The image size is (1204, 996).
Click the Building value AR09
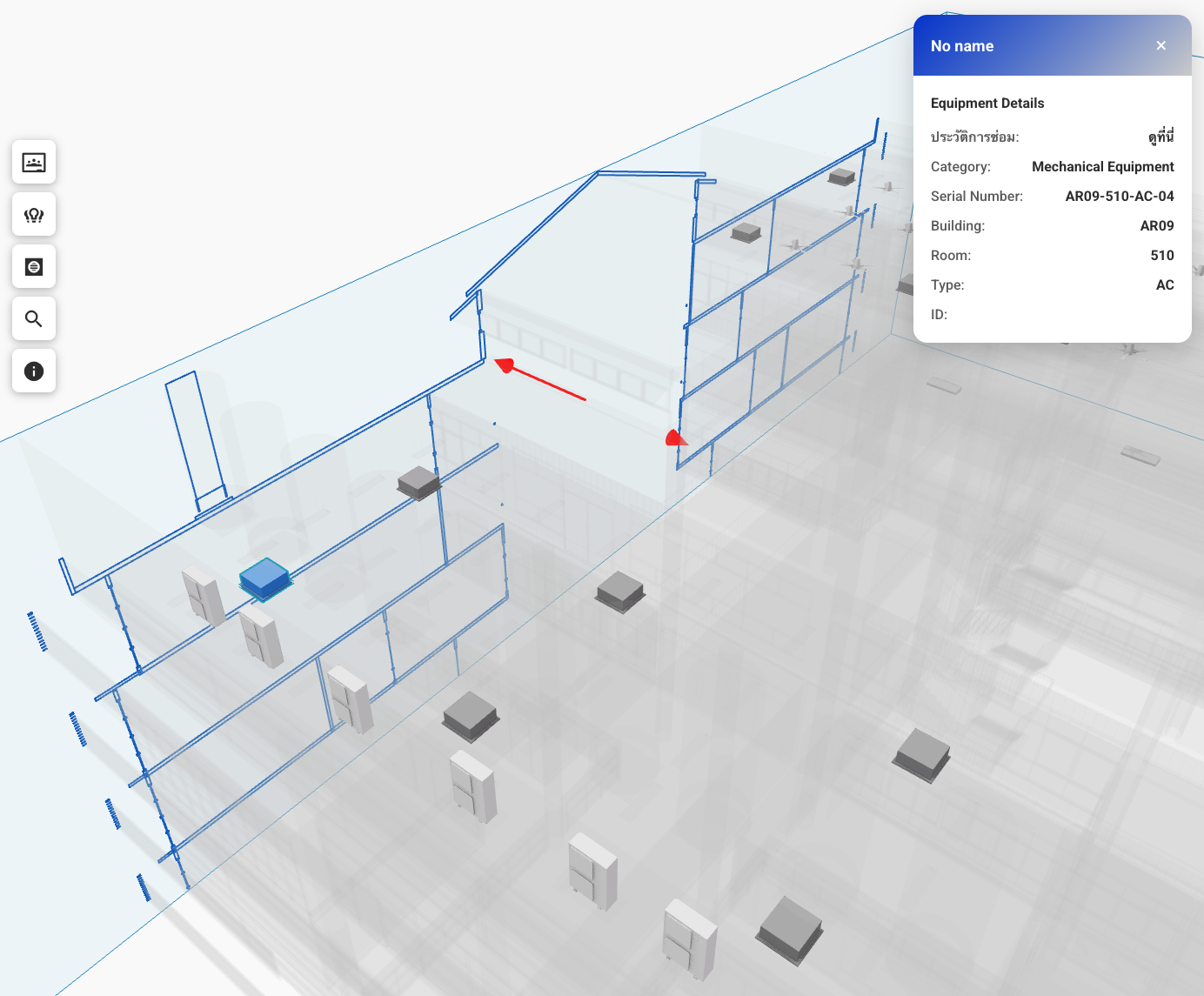[x=1156, y=225]
